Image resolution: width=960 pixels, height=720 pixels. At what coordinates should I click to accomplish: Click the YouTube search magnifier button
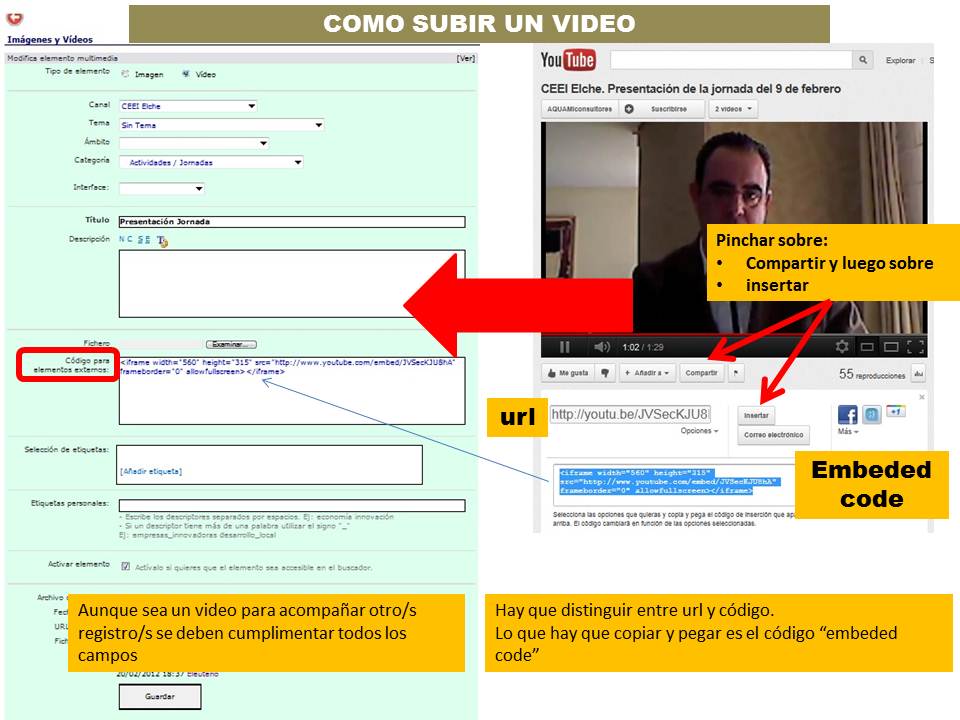pyautogui.click(x=864, y=60)
